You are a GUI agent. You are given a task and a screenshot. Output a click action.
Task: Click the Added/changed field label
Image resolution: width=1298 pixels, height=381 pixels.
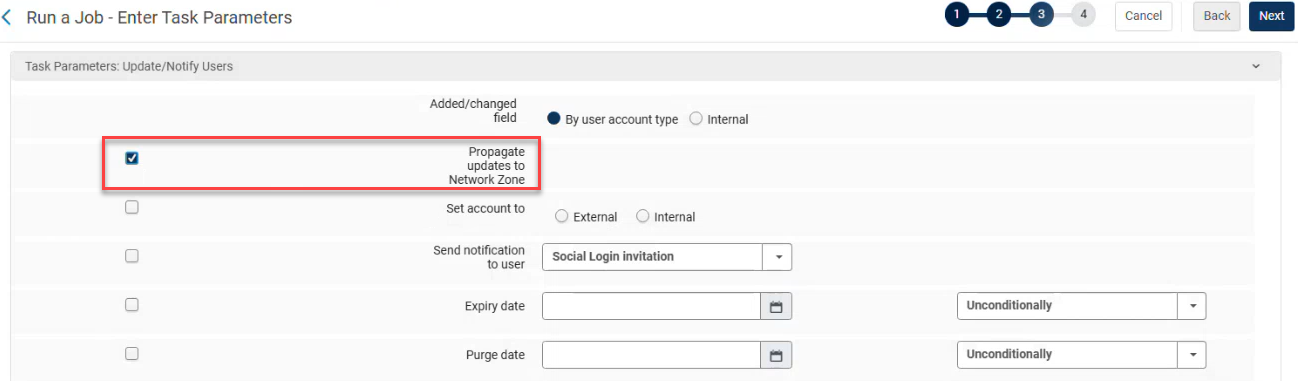pos(473,111)
